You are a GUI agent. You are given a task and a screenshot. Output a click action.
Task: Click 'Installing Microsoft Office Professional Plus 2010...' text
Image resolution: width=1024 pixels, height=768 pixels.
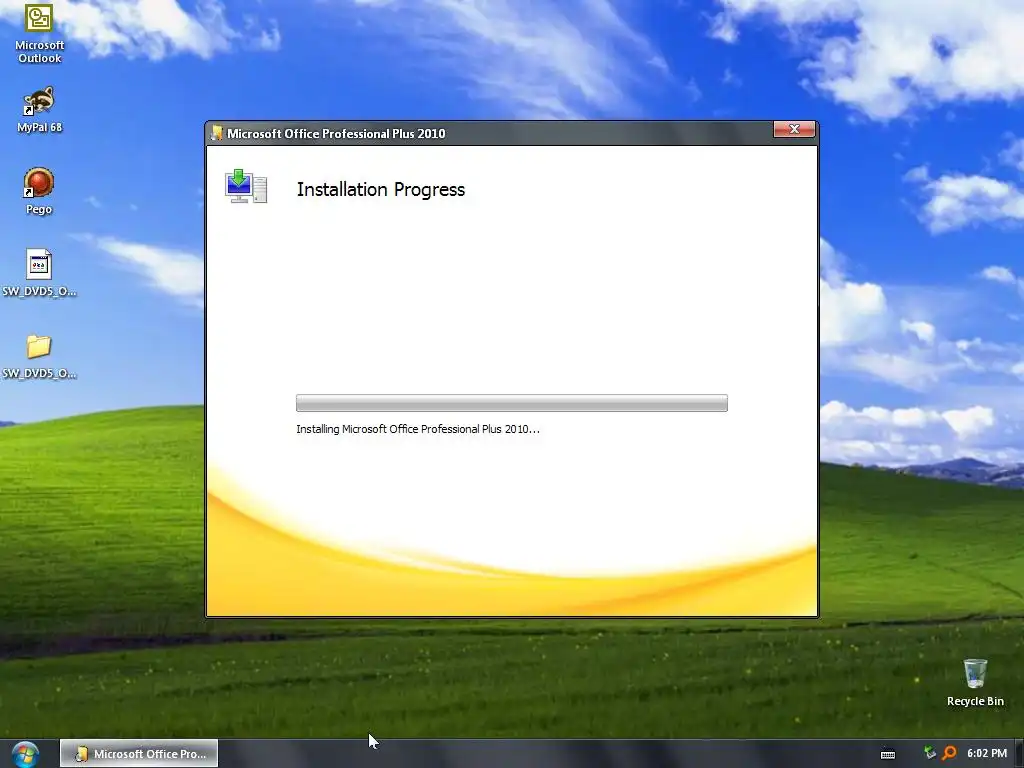[x=418, y=429]
